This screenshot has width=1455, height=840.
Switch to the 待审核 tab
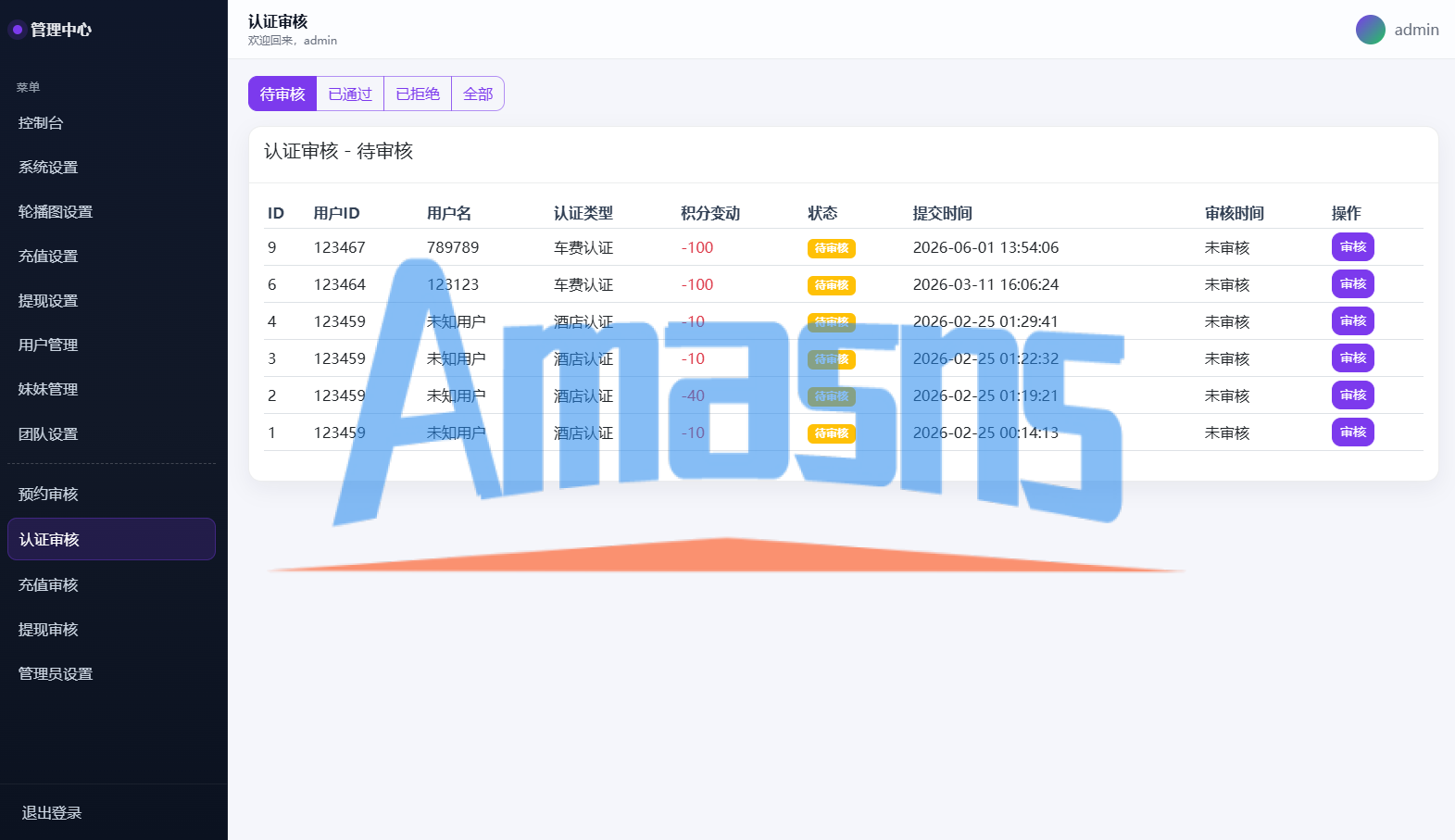pyautogui.click(x=282, y=94)
